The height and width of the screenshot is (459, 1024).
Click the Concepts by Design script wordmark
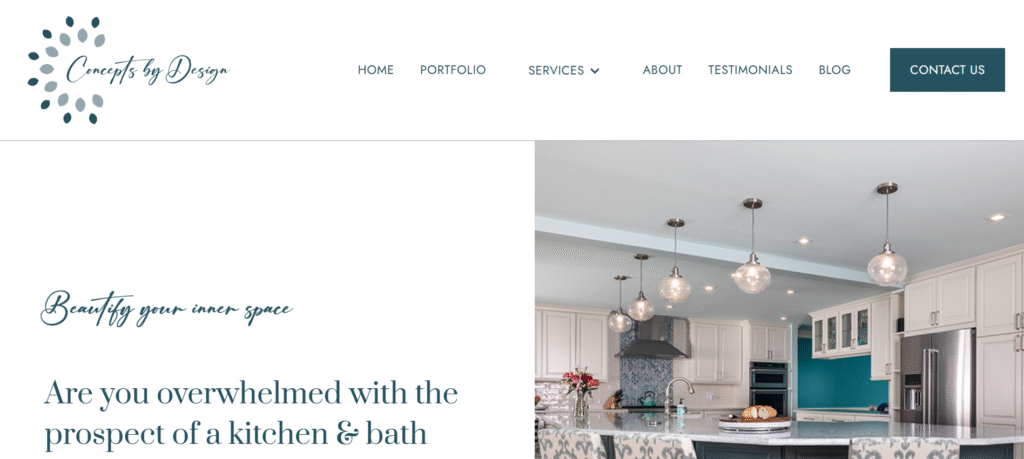click(148, 70)
